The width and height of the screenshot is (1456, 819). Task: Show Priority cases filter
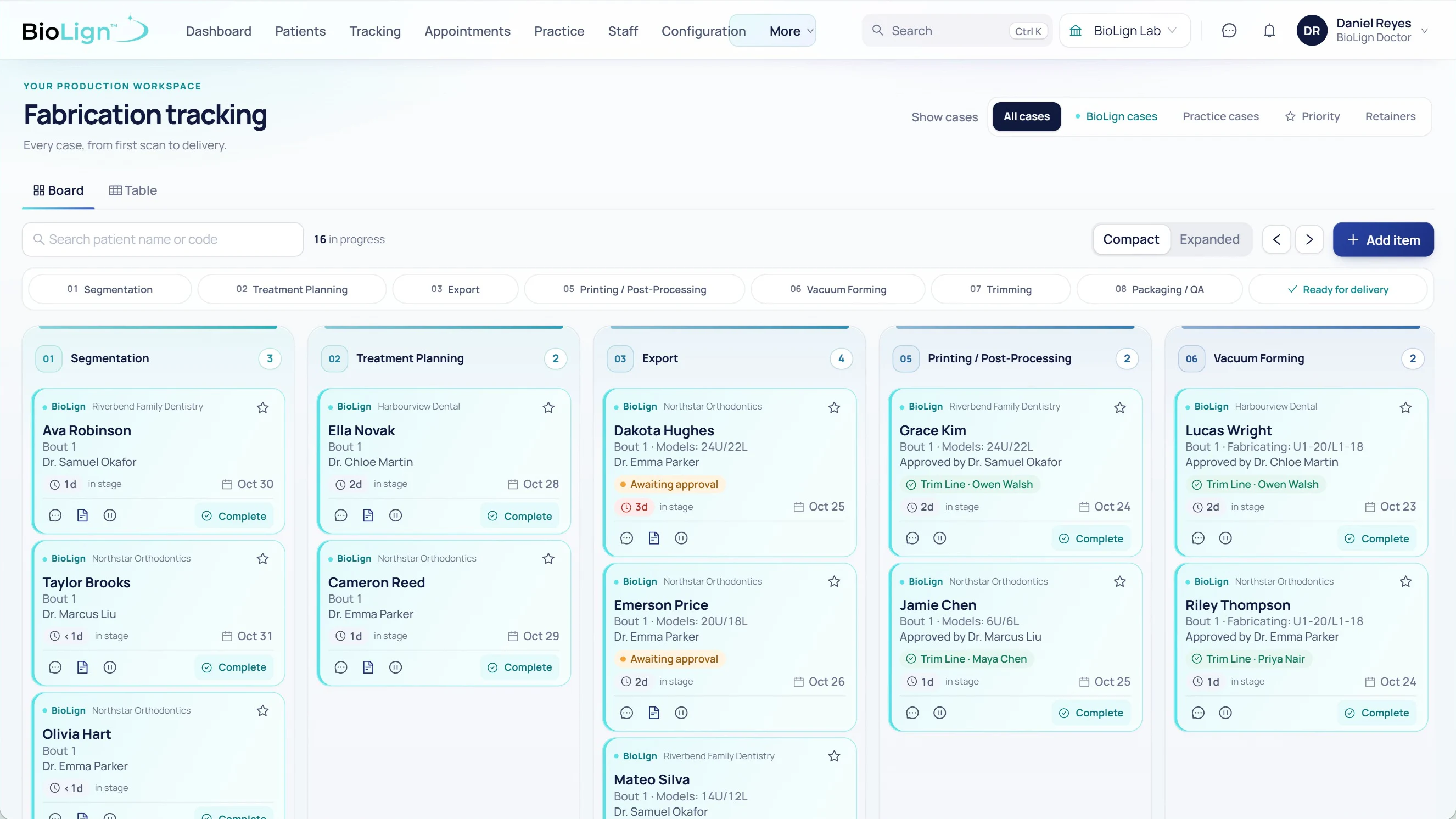tap(1312, 116)
